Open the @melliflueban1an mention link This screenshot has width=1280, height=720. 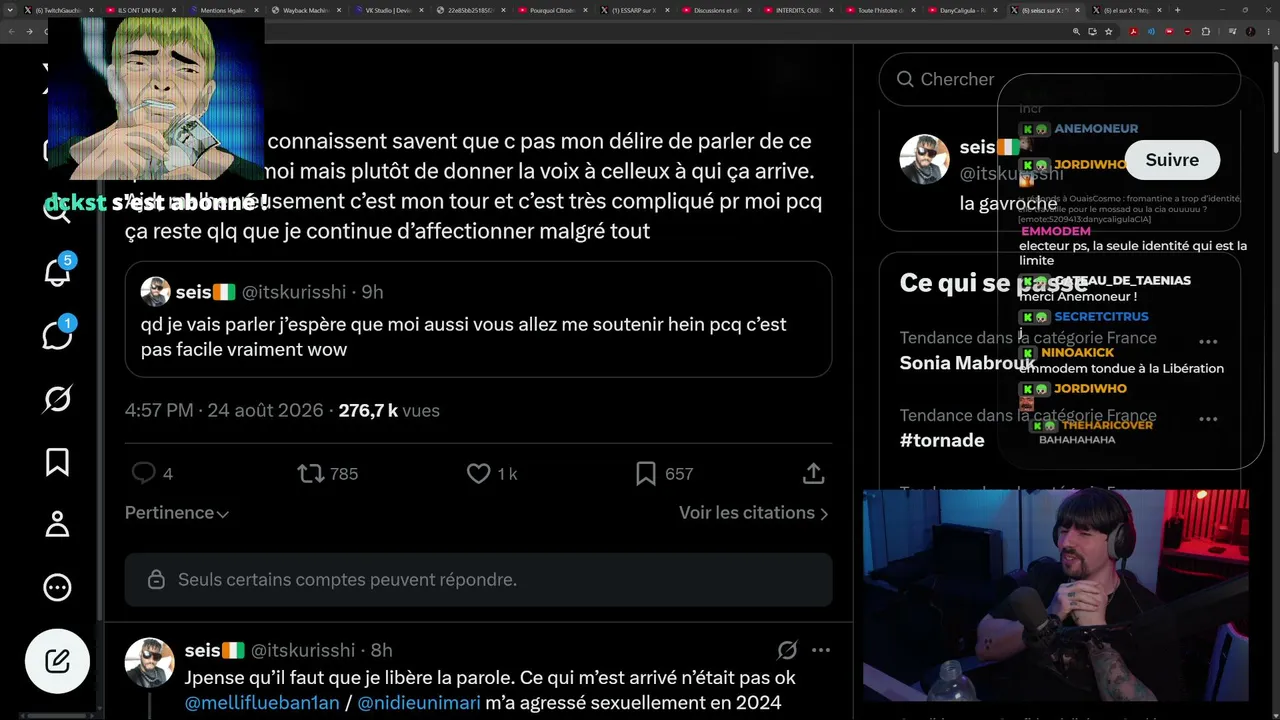[x=264, y=703]
